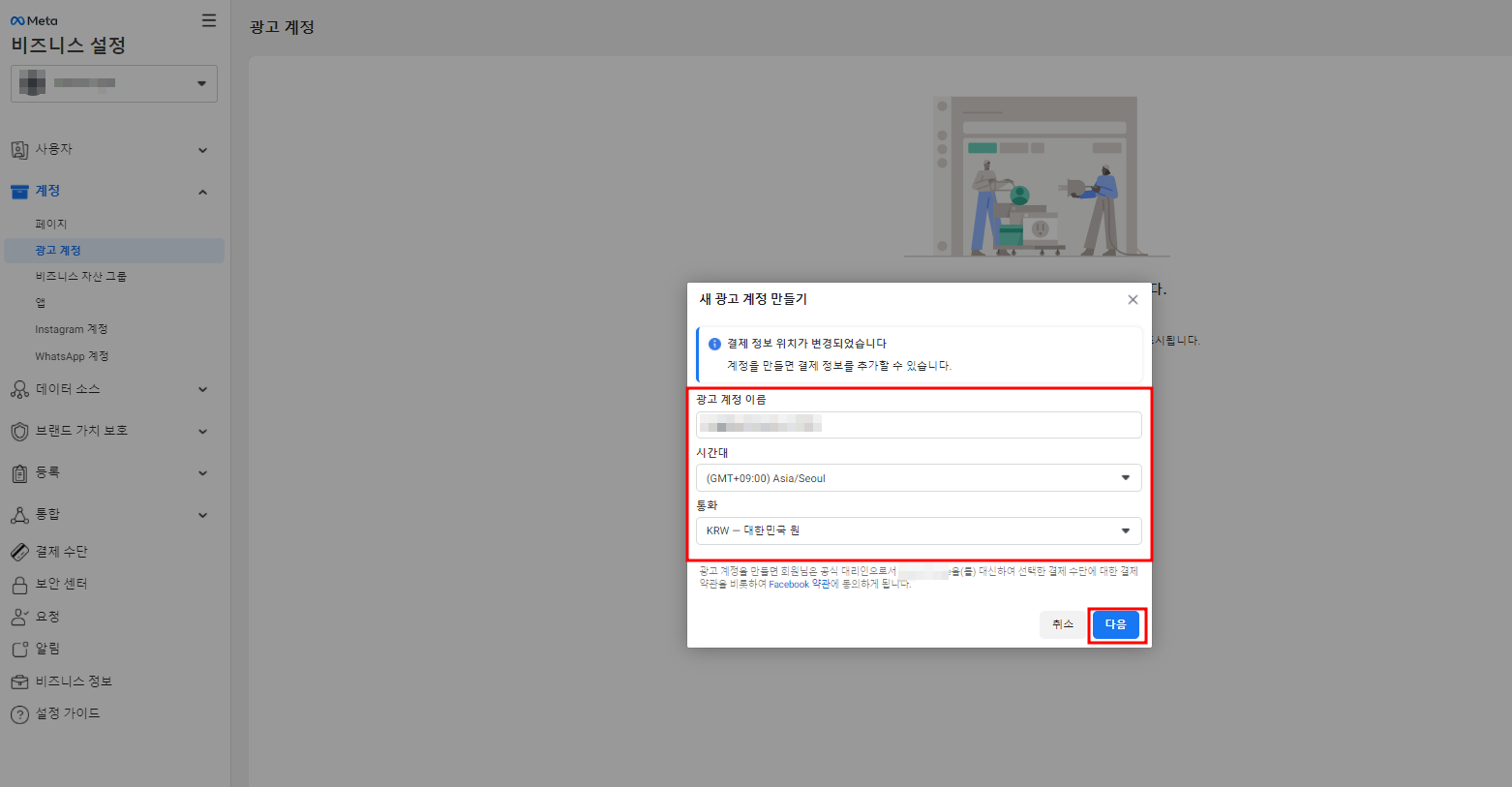Expand the 브랜드 가치 보호 chevron
1512x787 pixels.
tap(202, 431)
